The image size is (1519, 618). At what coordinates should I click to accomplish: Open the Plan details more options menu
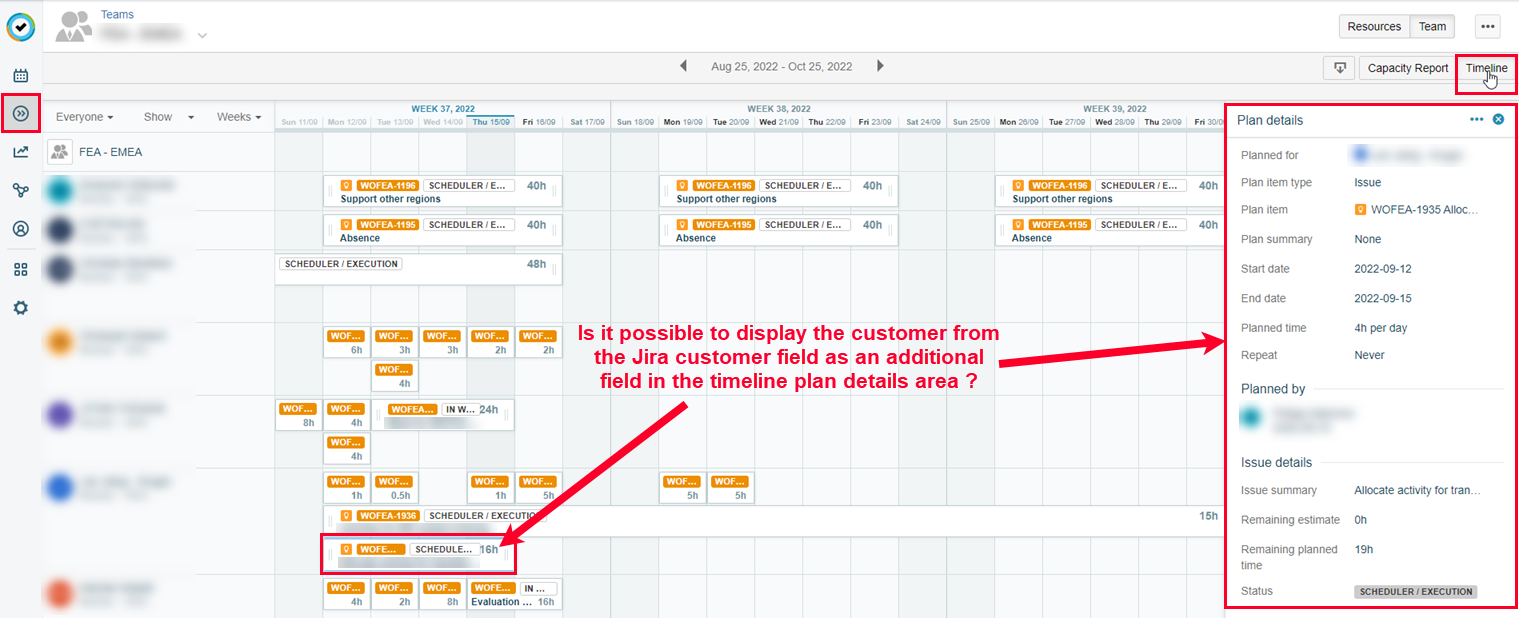pos(1476,120)
